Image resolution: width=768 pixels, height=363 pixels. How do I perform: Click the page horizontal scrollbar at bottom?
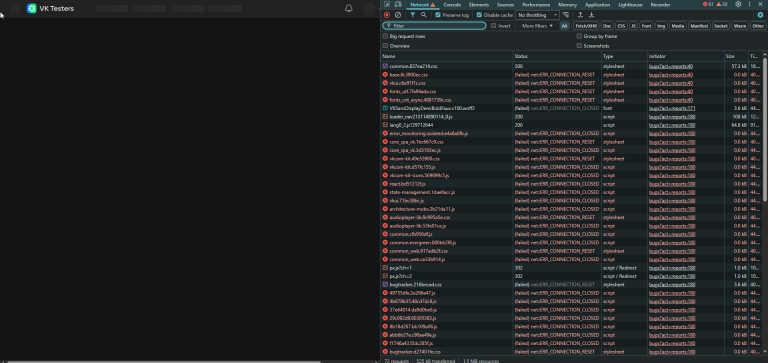pyautogui.click(x=164, y=362)
